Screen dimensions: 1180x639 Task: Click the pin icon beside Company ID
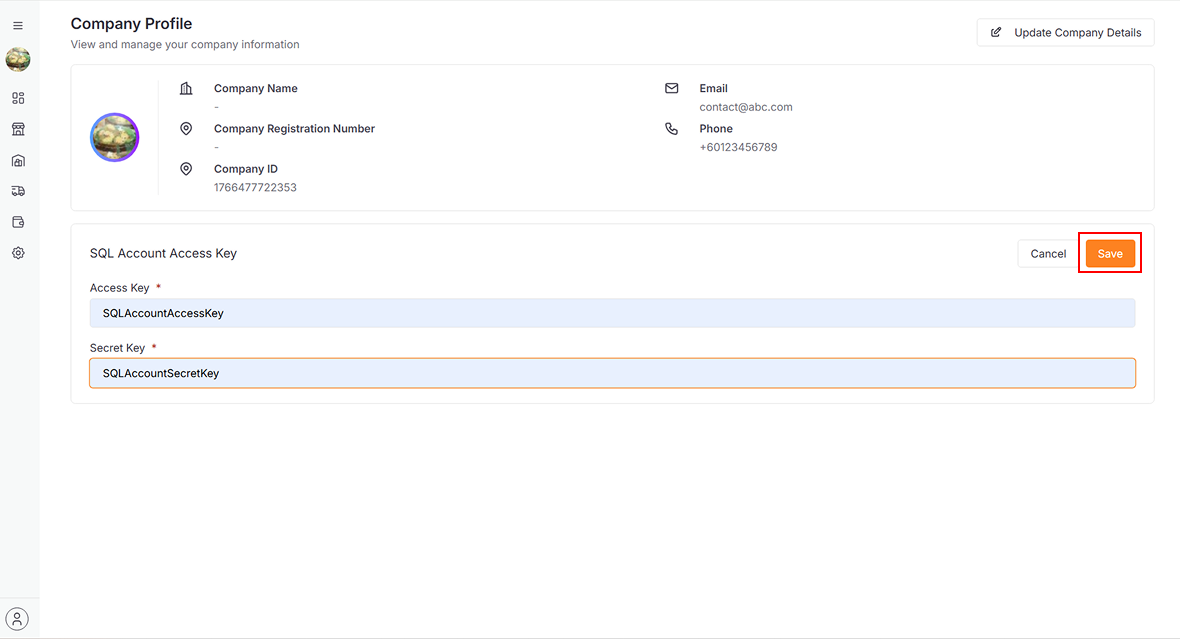point(186,169)
